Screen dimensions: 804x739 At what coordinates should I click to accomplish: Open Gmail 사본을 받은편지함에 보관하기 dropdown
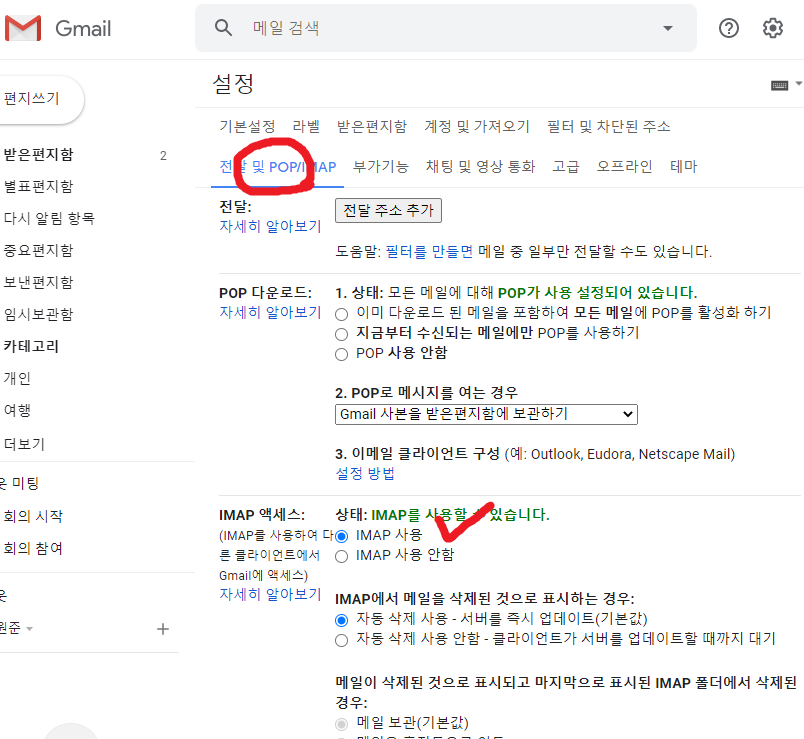pyautogui.click(x=486, y=414)
